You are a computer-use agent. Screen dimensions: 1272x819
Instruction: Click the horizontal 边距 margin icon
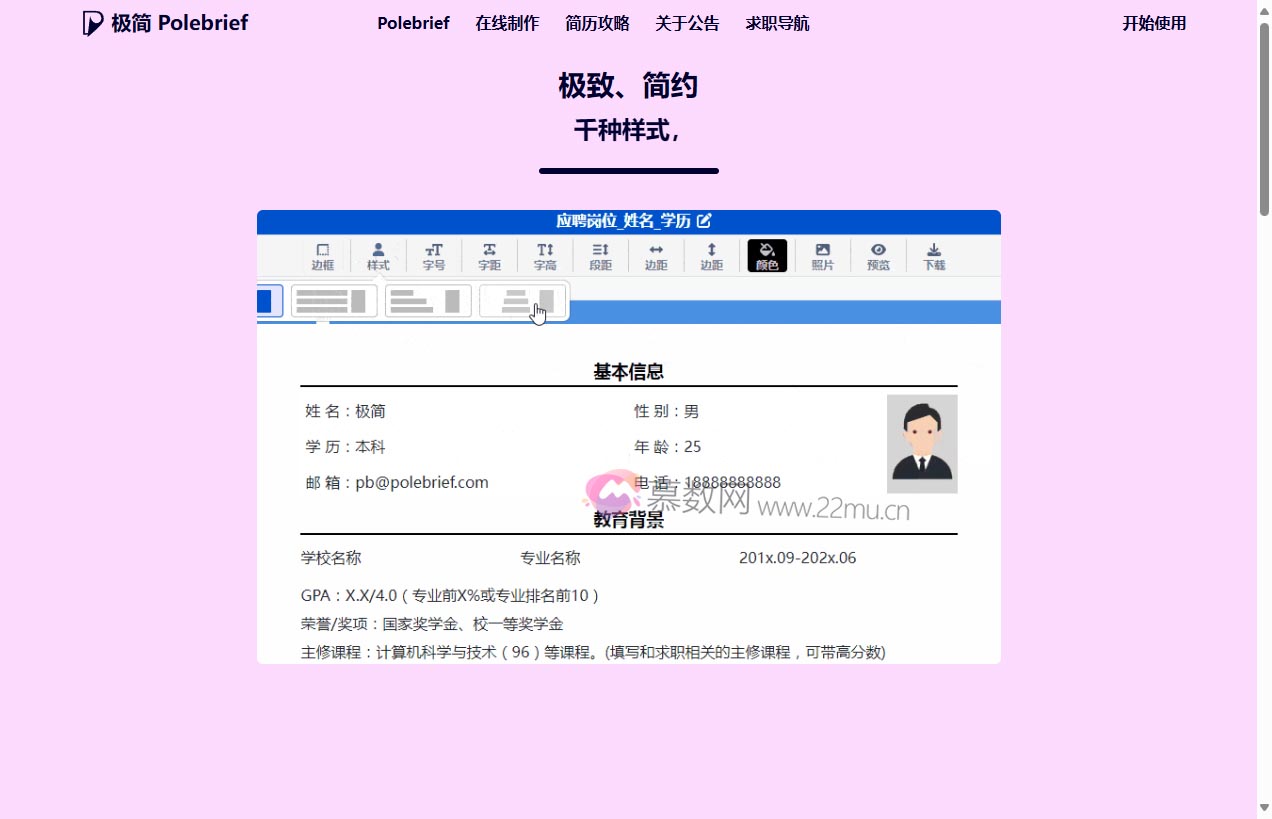(655, 255)
